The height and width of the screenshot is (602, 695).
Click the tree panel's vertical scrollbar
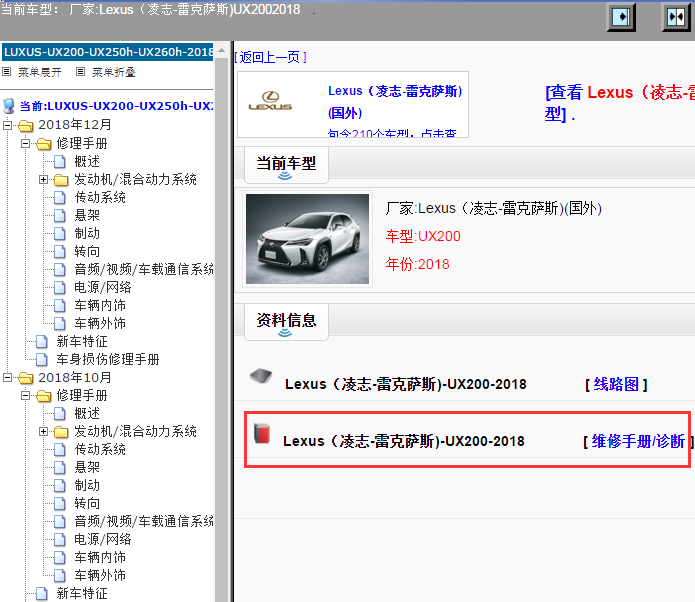[222, 328]
